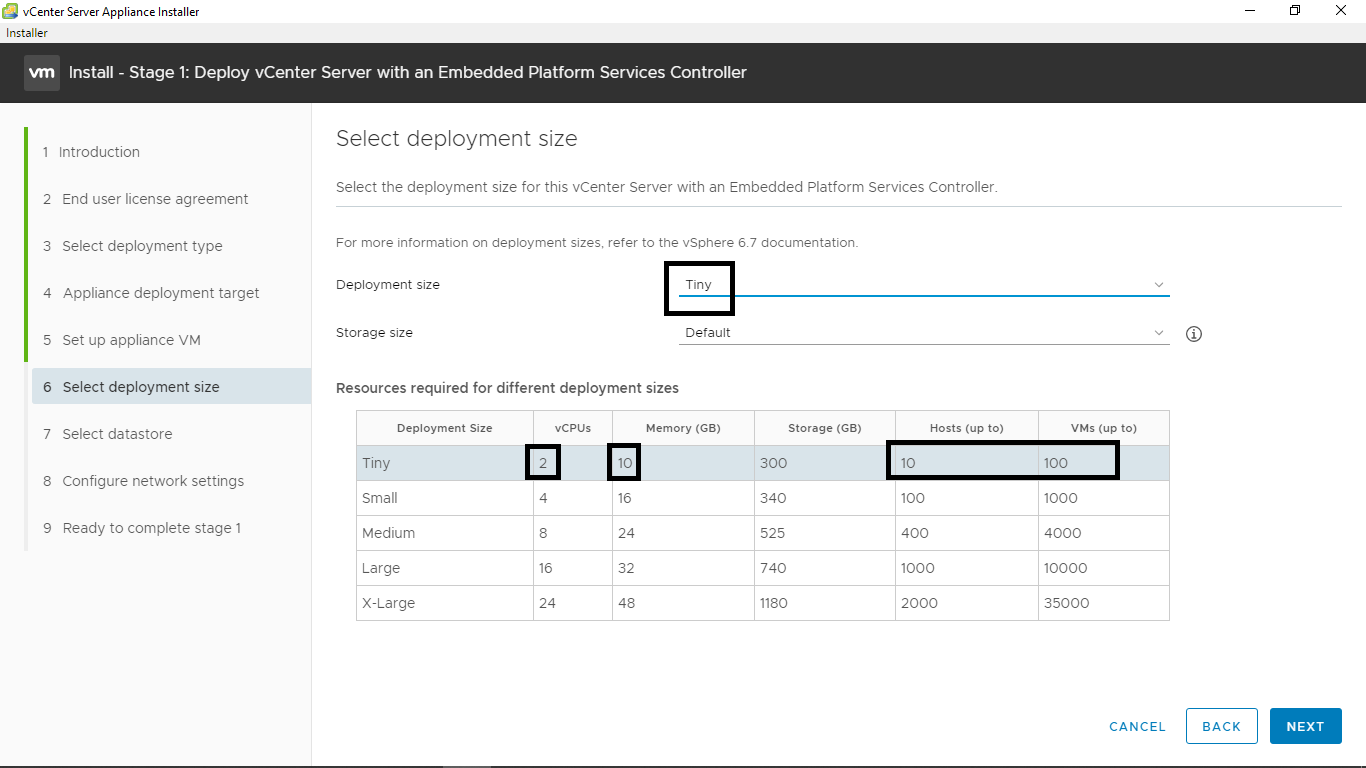This screenshot has width=1366, height=768.
Task: Click the NEXT button
Action: [x=1305, y=727]
